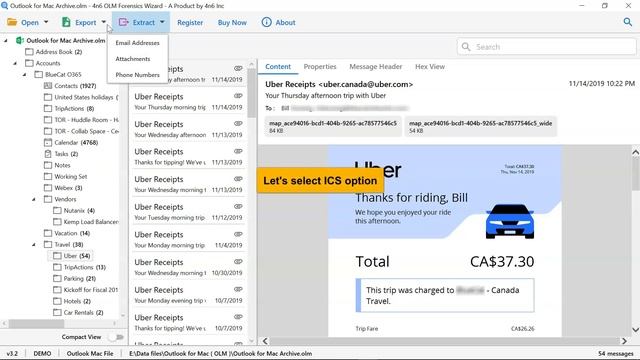Select the Nutanix (4) folder
The image size is (640, 360).
click(74, 211)
